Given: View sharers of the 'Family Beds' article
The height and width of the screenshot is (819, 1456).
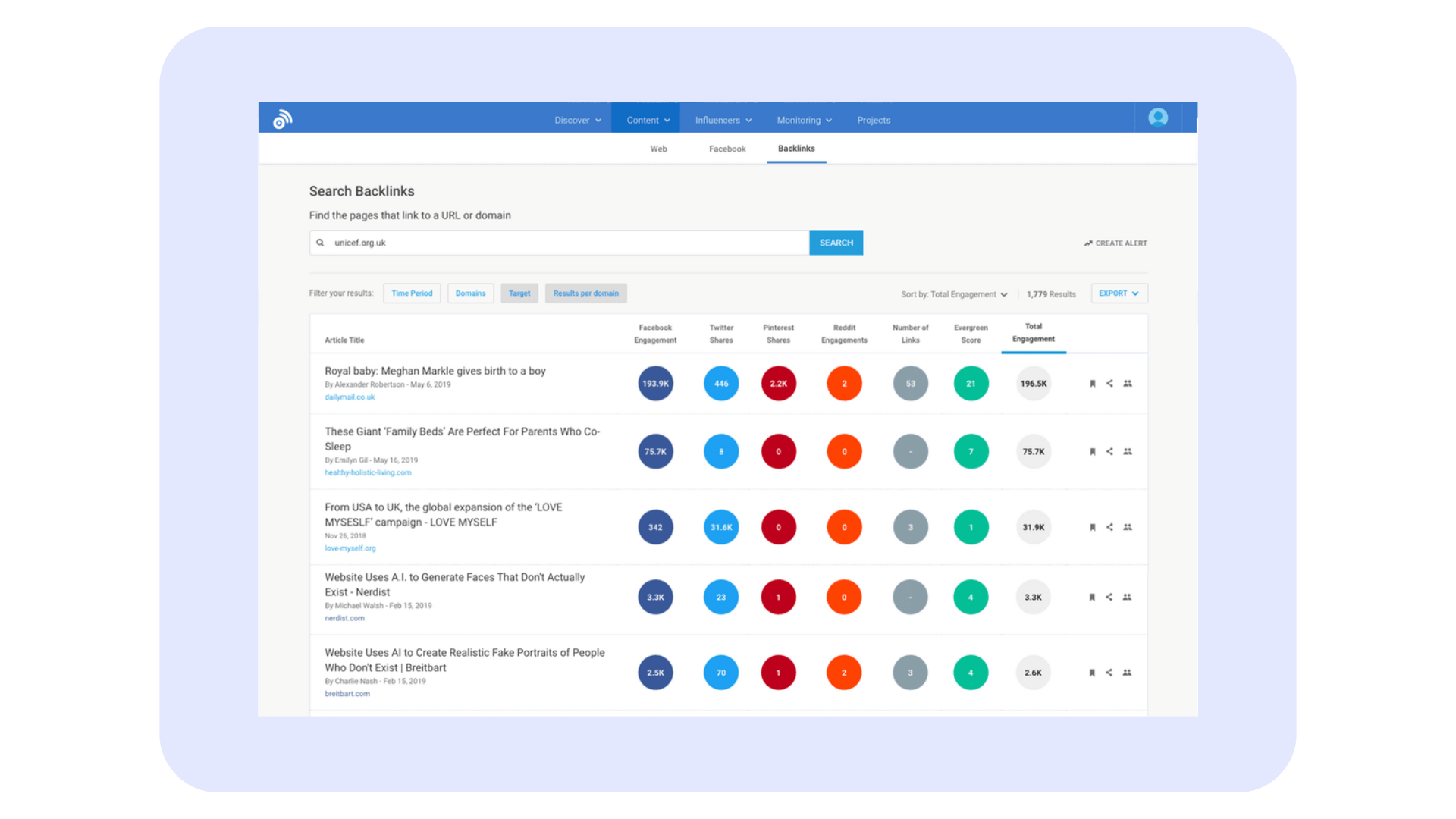Looking at the screenshot, I should coord(1128,451).
